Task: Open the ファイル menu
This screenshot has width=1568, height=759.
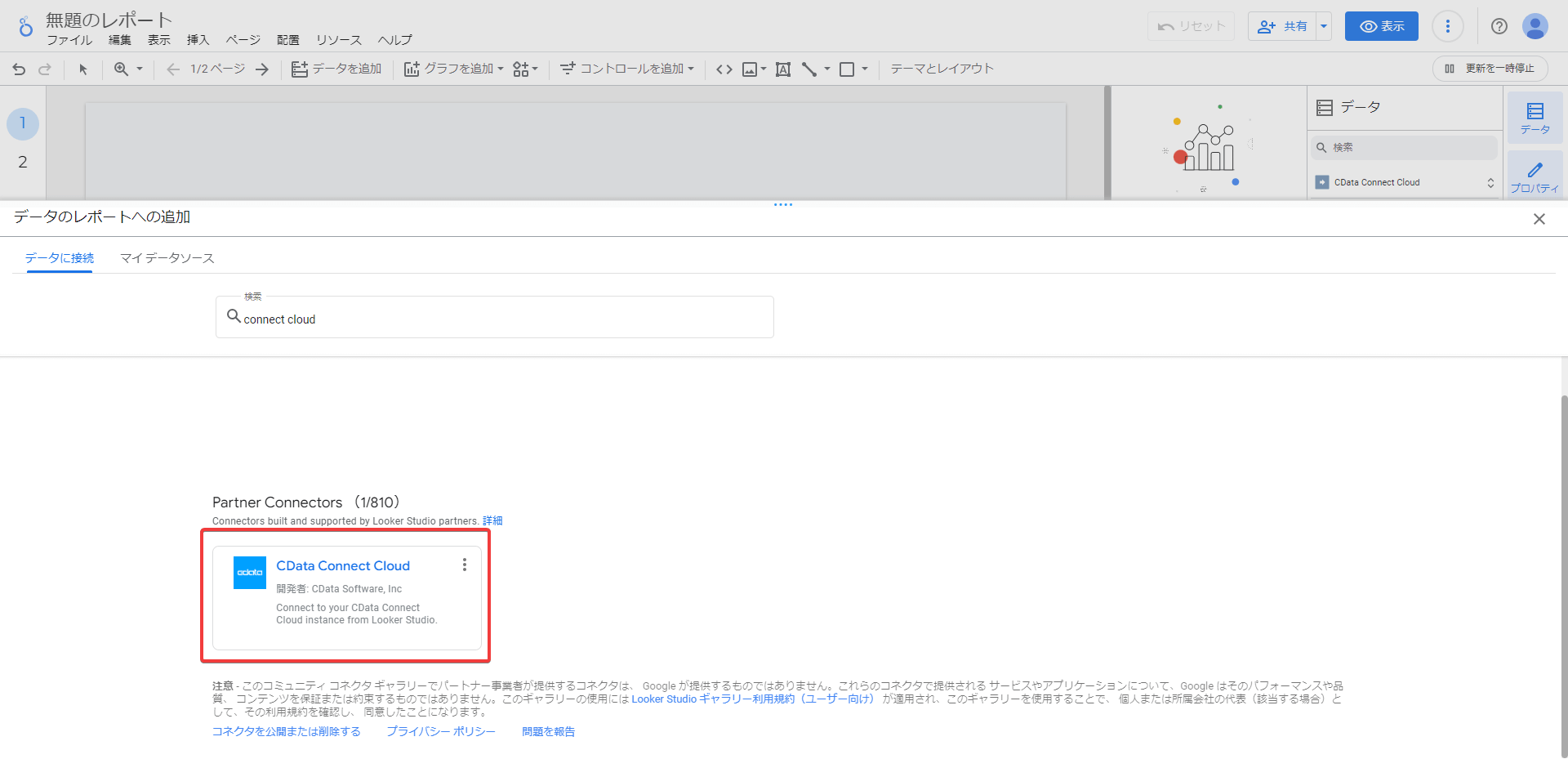Action: 69,40
